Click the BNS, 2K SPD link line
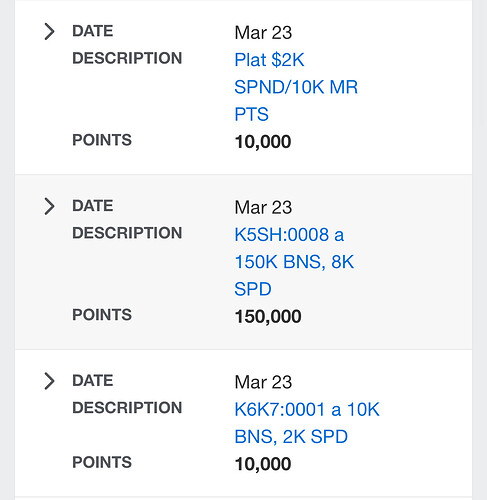 pyautogui.click(x=291, y=437)
